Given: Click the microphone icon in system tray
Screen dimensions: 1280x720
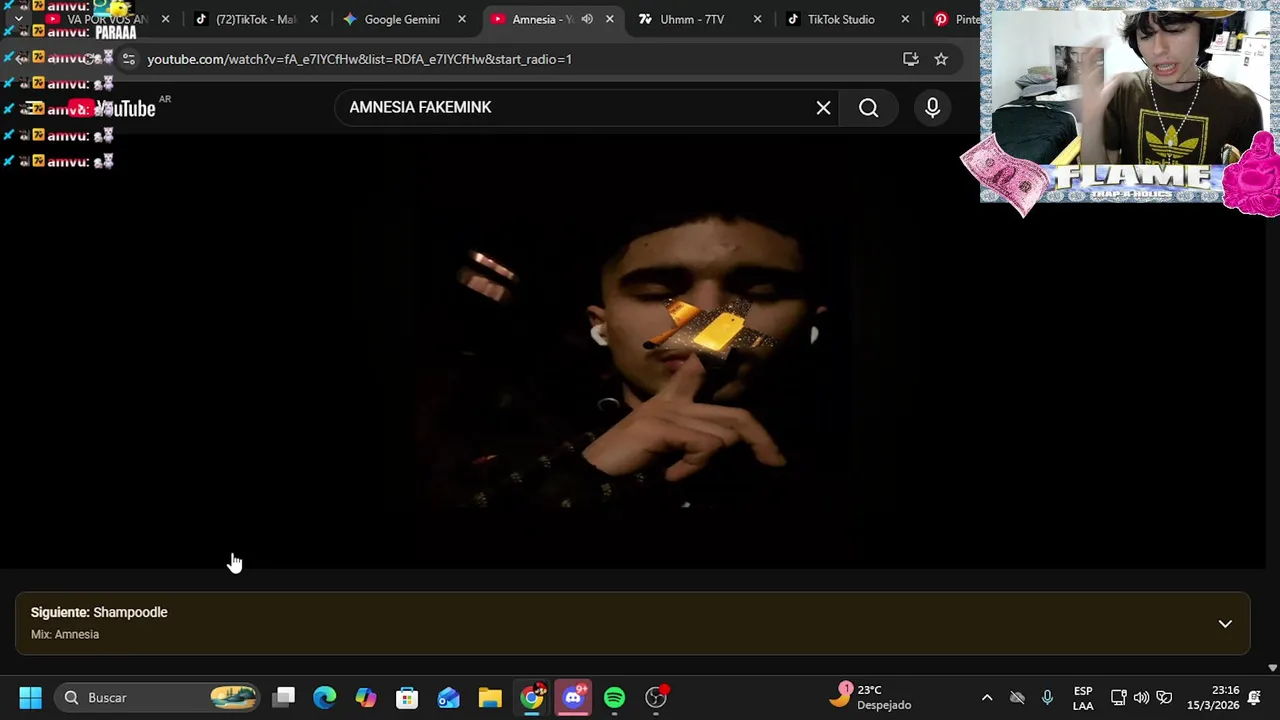Looking at the screenshot, I should click(x=1047, y=697).
